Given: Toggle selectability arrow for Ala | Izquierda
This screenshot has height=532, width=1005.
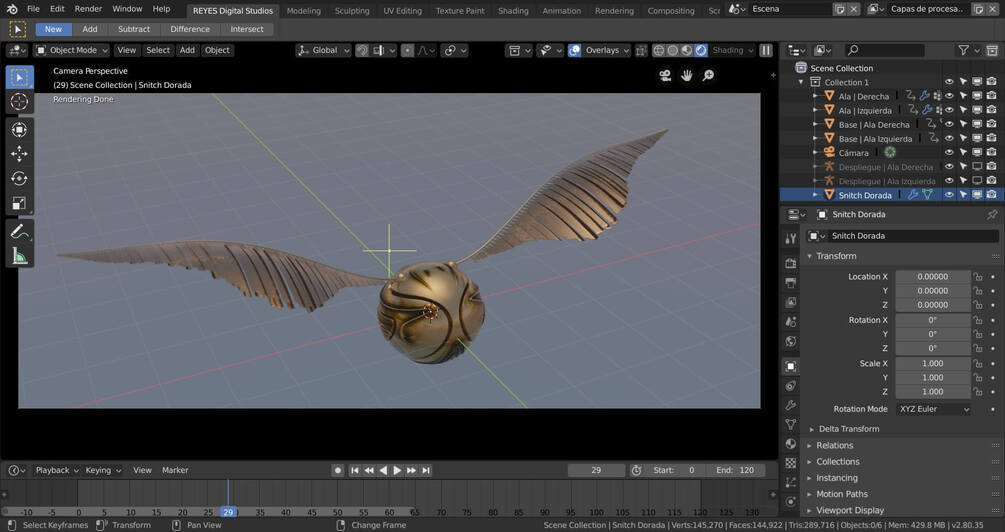Looking at the screenshot, I should tap(963, 110).
